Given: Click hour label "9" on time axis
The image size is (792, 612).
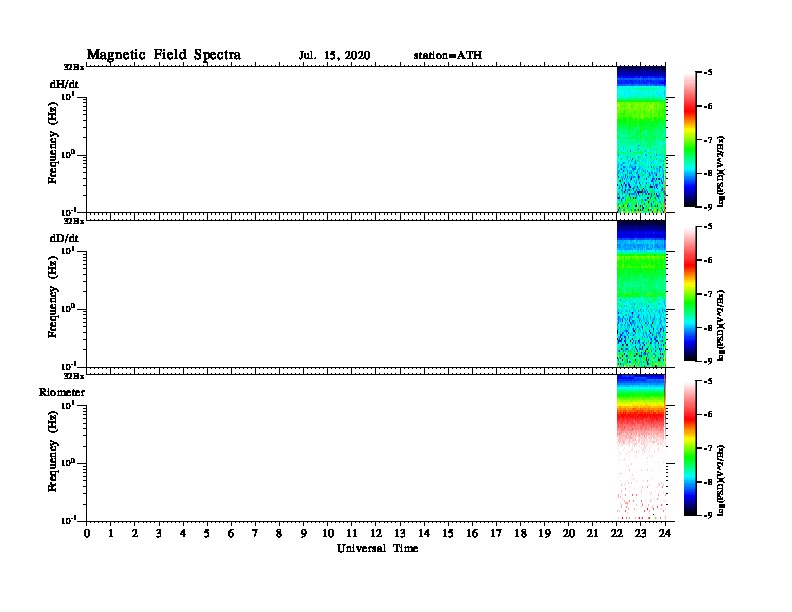Looking at the screenshot, I should coord(304,533).
